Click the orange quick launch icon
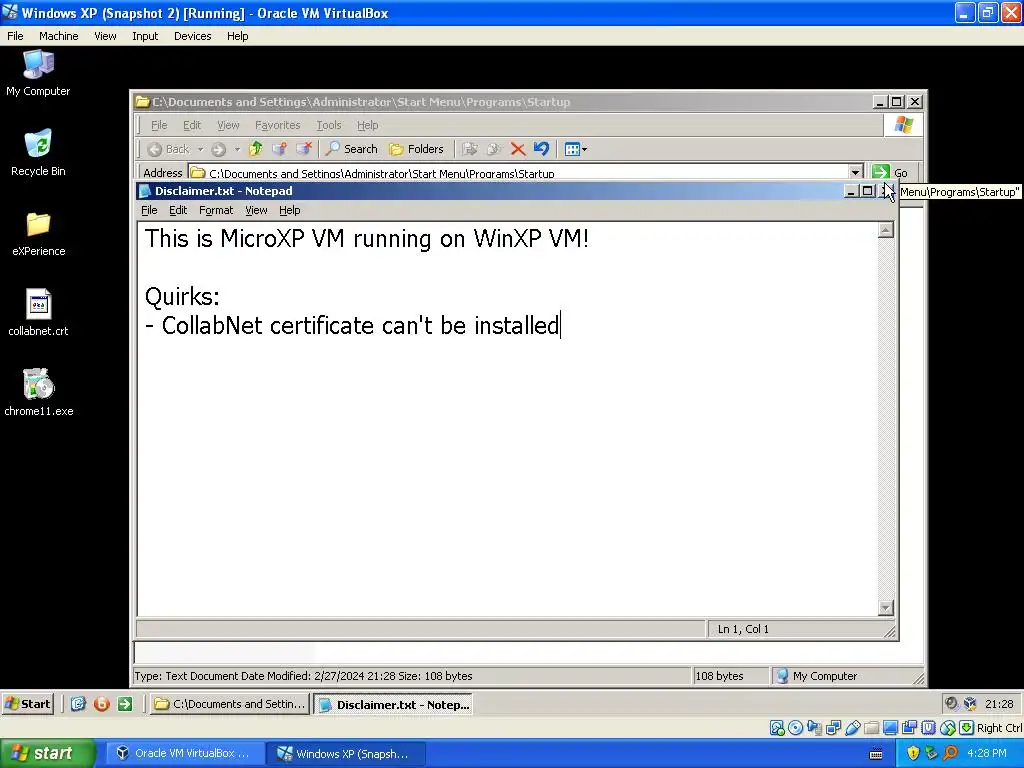Screen dimensions: 1024x768 coord(101,704)
